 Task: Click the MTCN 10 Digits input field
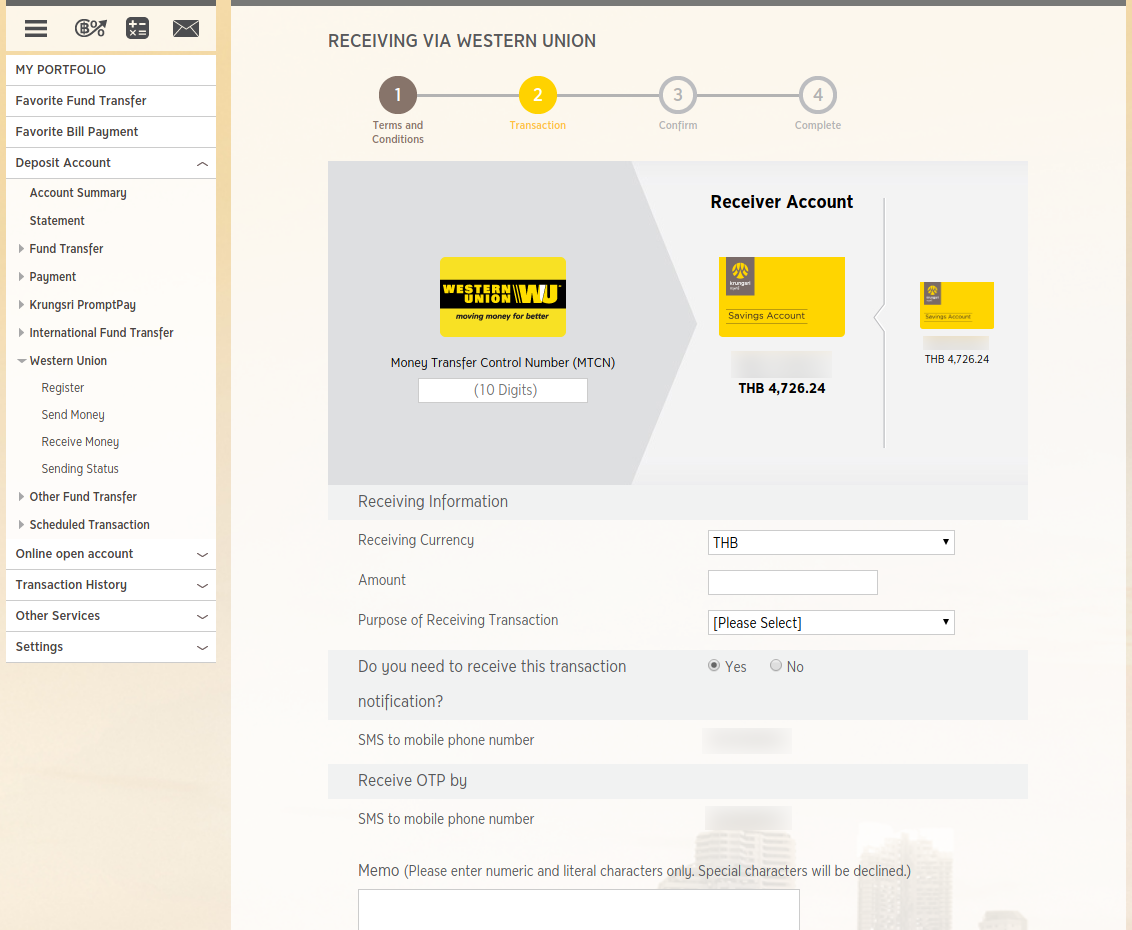(x=502, y=391)
